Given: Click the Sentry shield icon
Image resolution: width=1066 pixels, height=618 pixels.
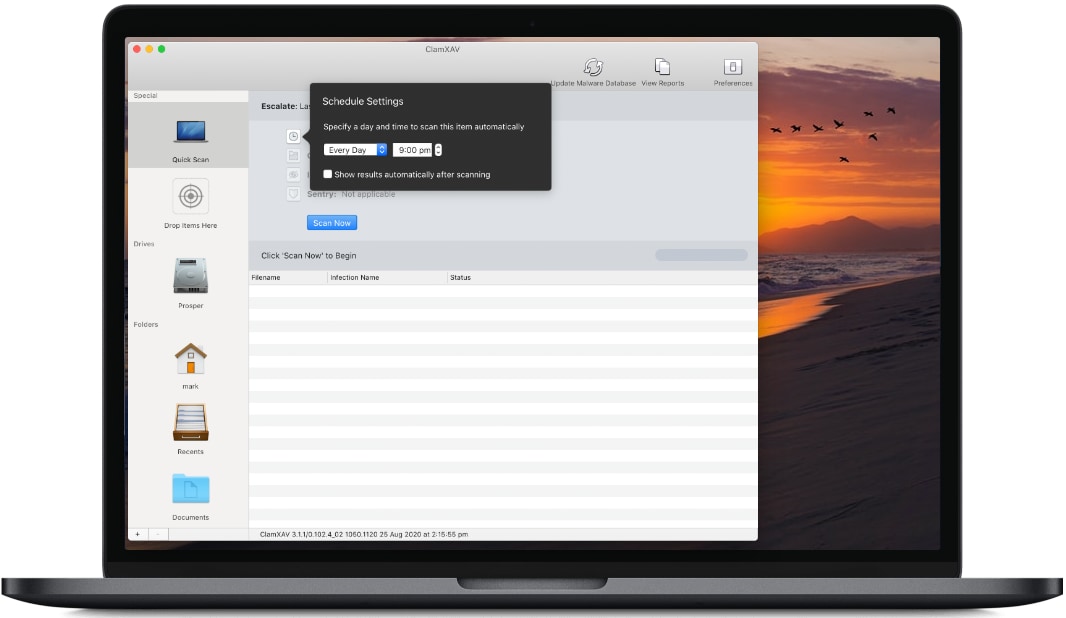Looking at the screenshot, I should point(293,193).
